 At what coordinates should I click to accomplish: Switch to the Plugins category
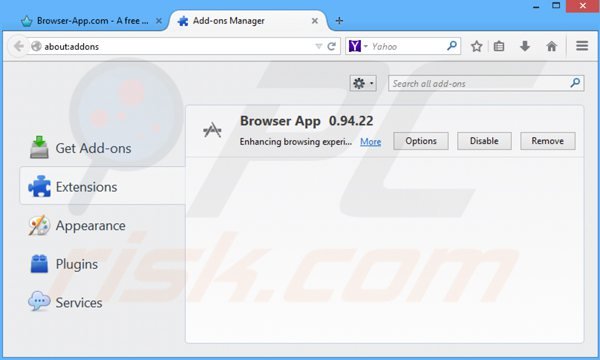[x=102, y=264]
